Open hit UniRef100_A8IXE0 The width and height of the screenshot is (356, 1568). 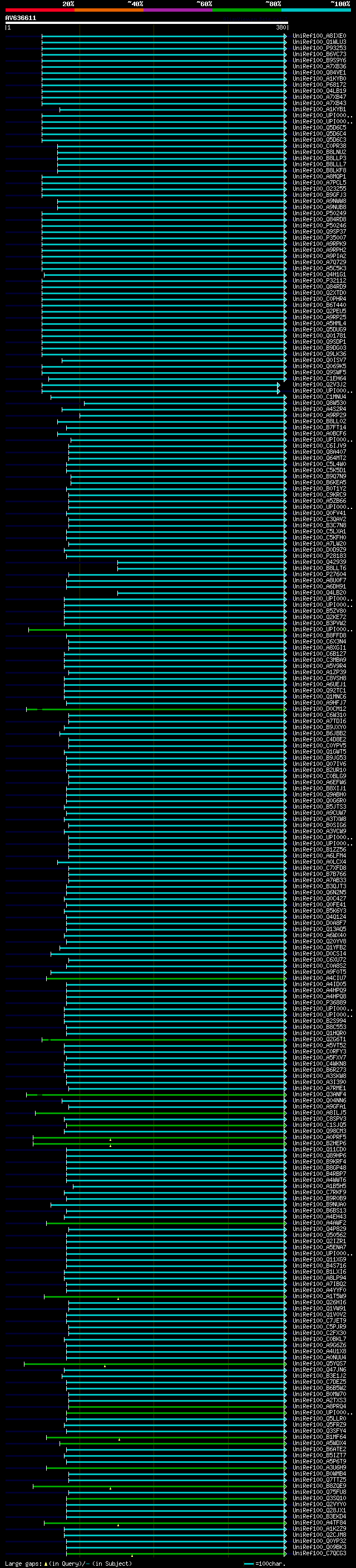319,36
